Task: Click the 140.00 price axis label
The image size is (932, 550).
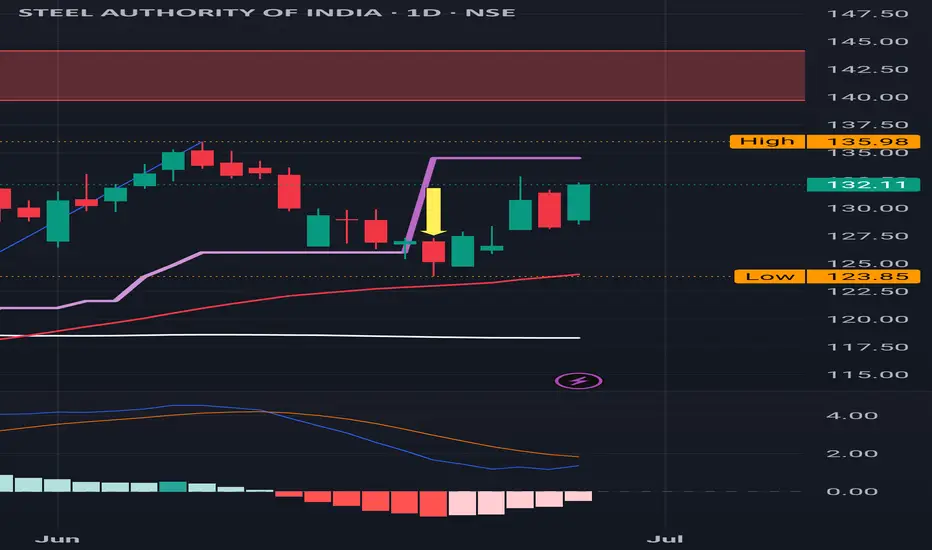Action: coord(868,97)
